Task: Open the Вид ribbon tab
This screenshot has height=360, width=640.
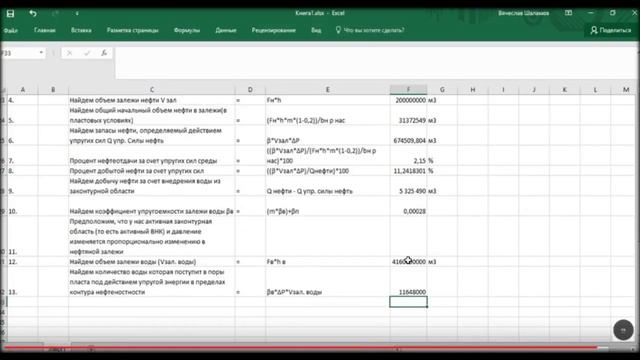Action: pyautogui.click(x=316, y=30)
